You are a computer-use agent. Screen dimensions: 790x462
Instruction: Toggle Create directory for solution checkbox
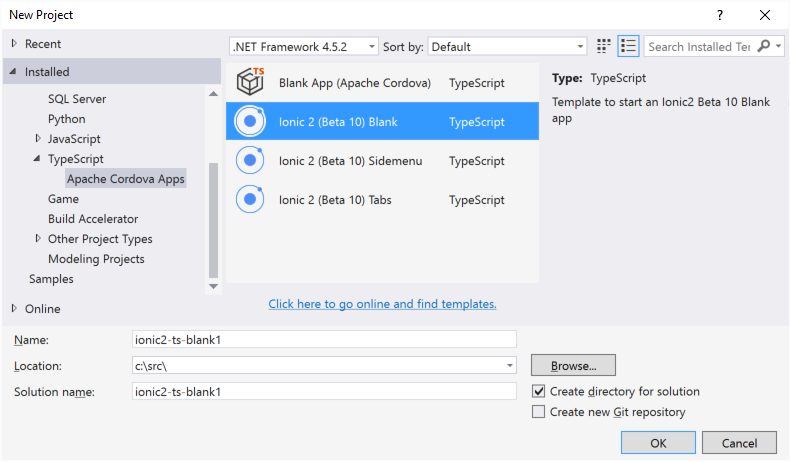(x=538, y=391)
